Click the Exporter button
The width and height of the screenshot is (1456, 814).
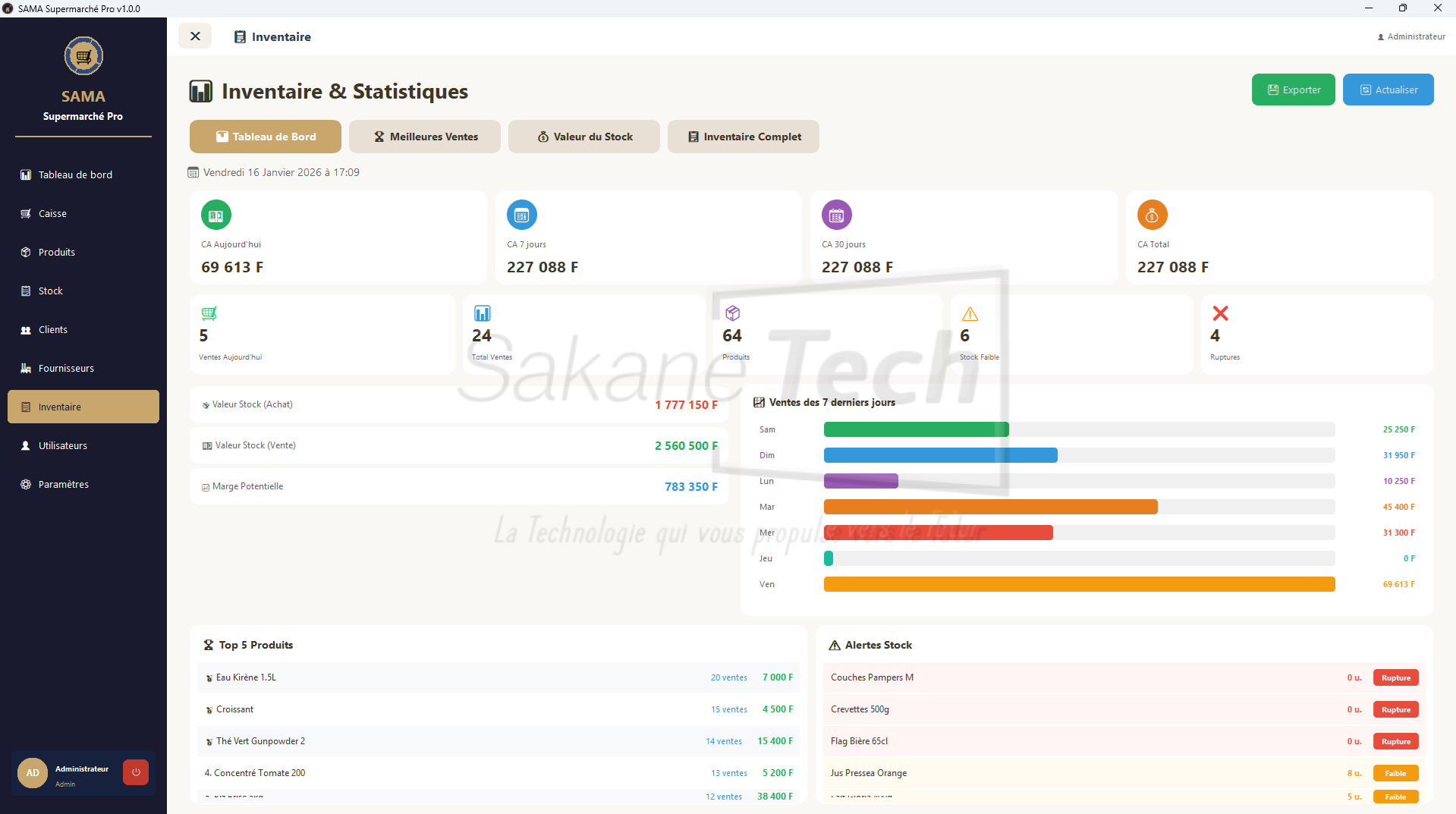[1293, 90]
